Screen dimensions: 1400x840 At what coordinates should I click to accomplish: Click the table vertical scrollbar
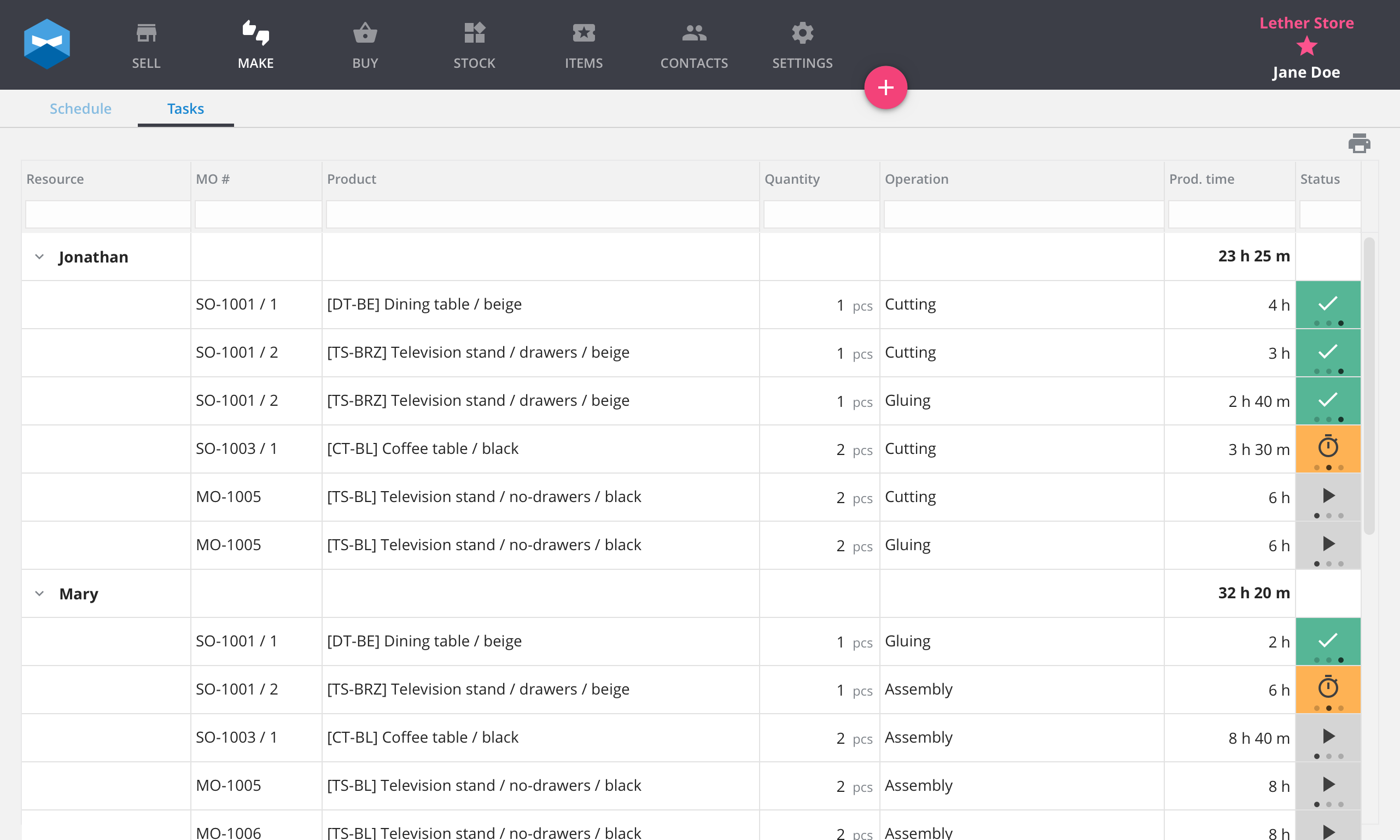[x=1369, y=385]
